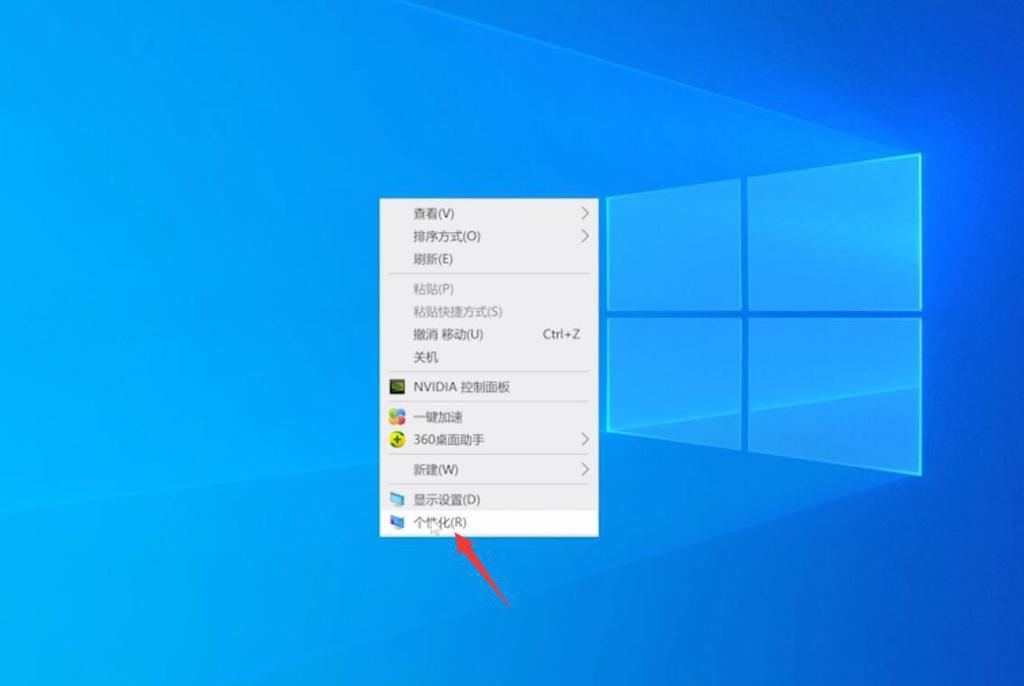
Task: Select 撤消 移动(U) in context menu
Action: click(488, 335)
